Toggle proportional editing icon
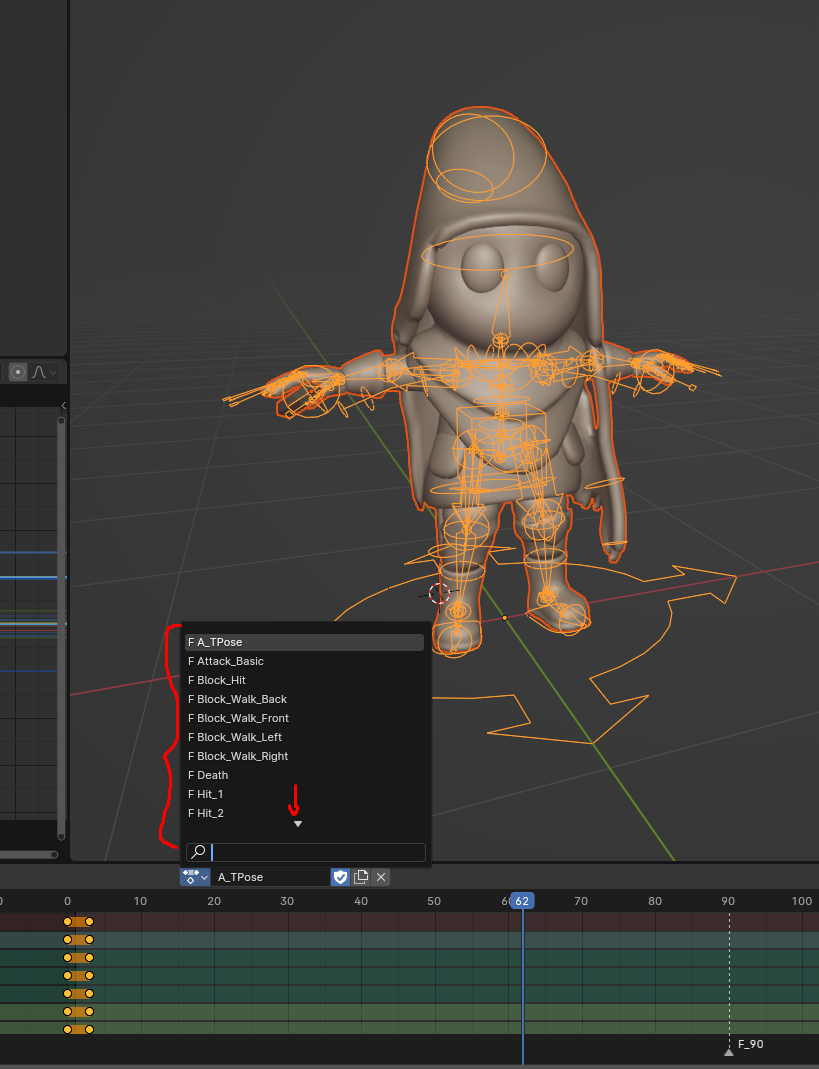This screenshot has height=1069, width=819. (x=18, y=372)
